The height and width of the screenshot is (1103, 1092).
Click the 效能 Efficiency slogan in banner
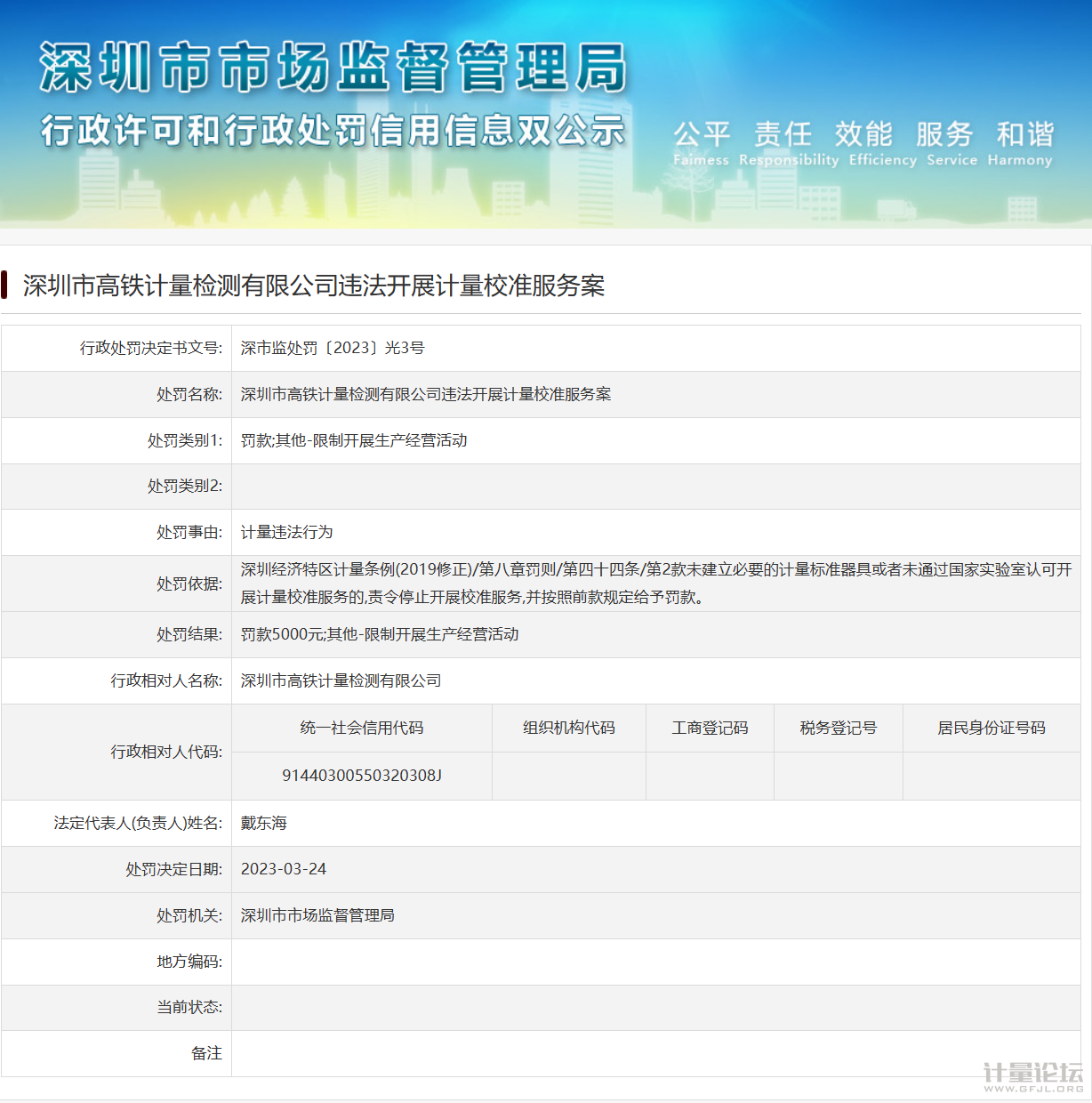881,143
